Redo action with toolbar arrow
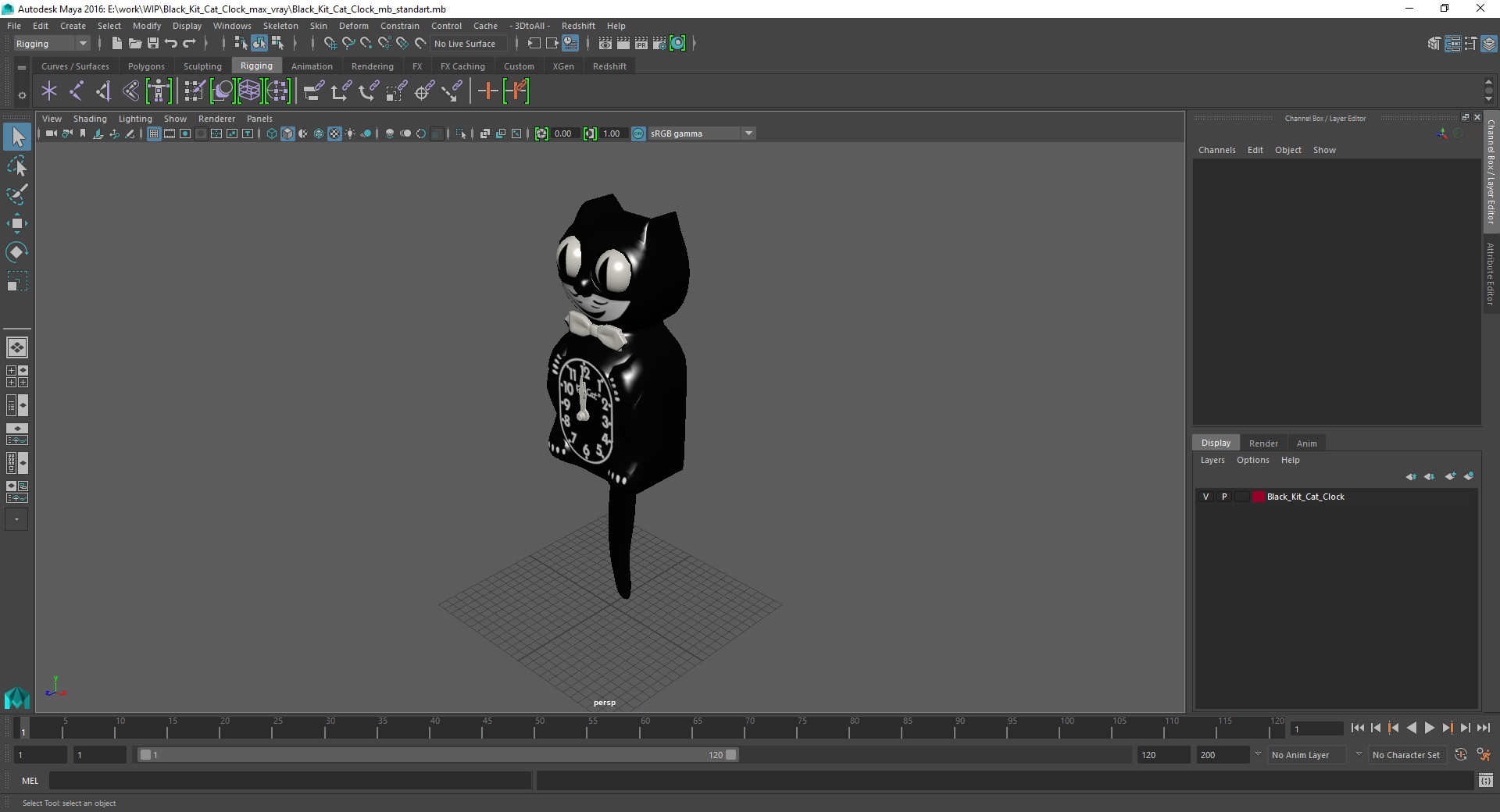The width and height of the screenshot is (1500, 812). [x=189, y=44]
